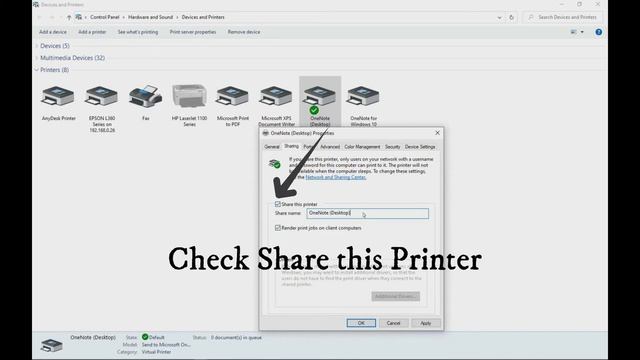Click '0 document(s) in queue' status text
Image resolution: width=640 pixels, height=360 pixels.
(x=237, y=338)
